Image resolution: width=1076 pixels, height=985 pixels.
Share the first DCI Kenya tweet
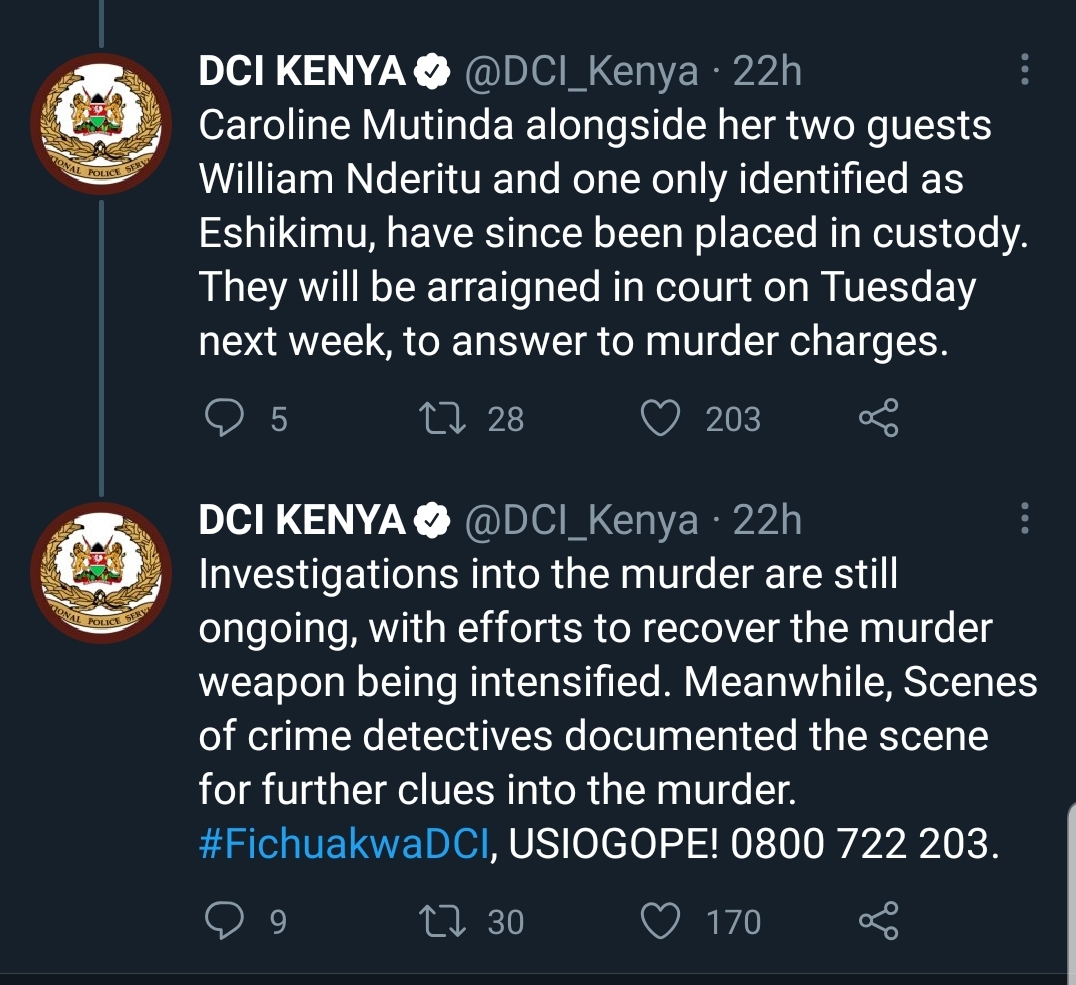(878, 418)
